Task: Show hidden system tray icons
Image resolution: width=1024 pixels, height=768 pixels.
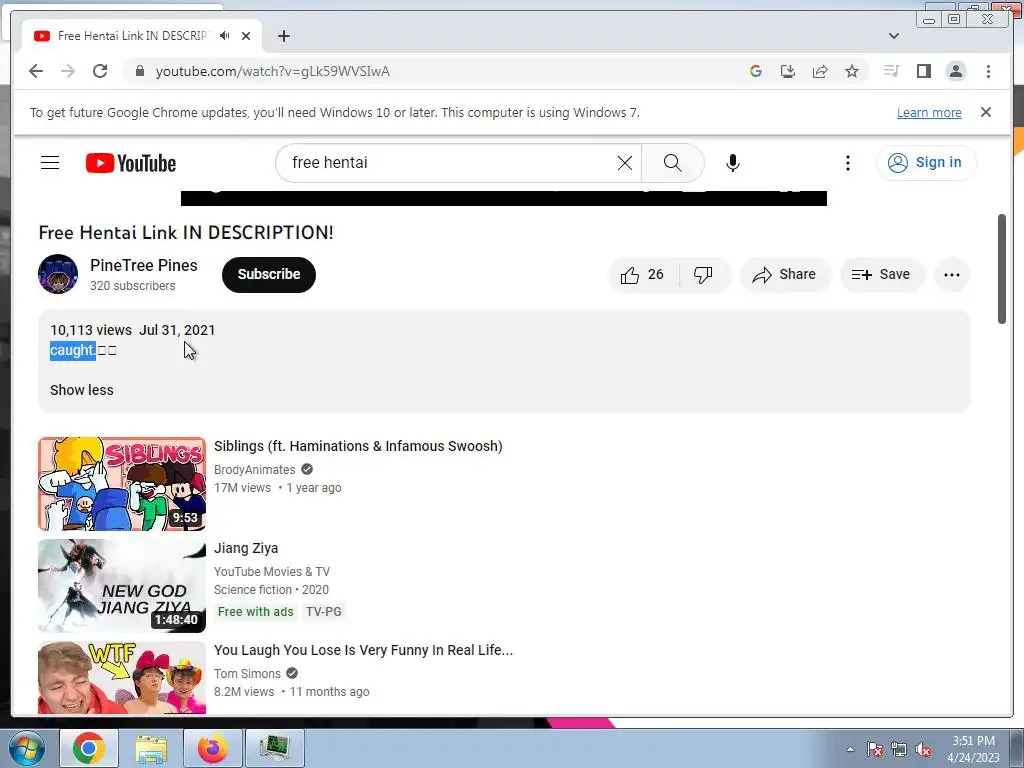Action: click(x=850, y=749)
